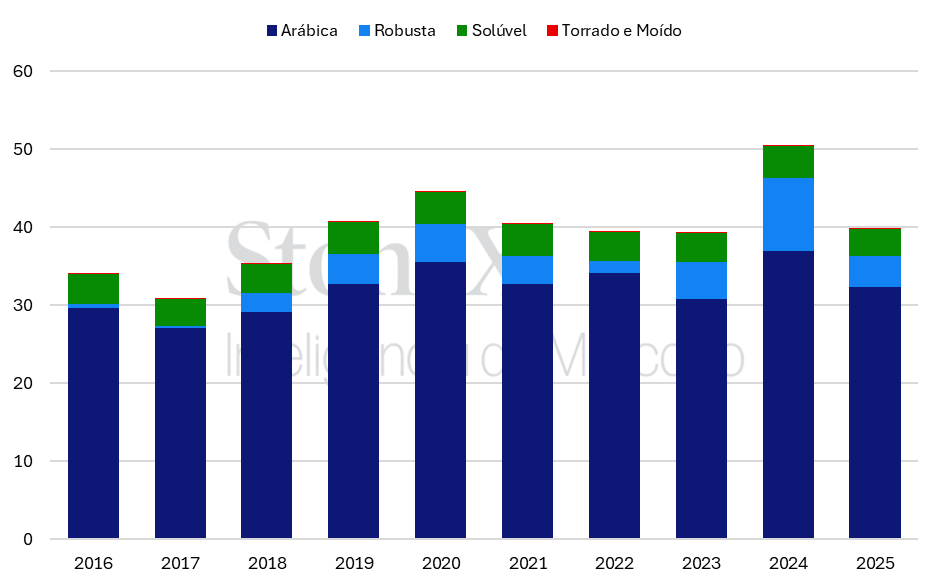Select the 2019 Arábica bar segment
This screenshot has width=941, height=587.
(353, 411)
